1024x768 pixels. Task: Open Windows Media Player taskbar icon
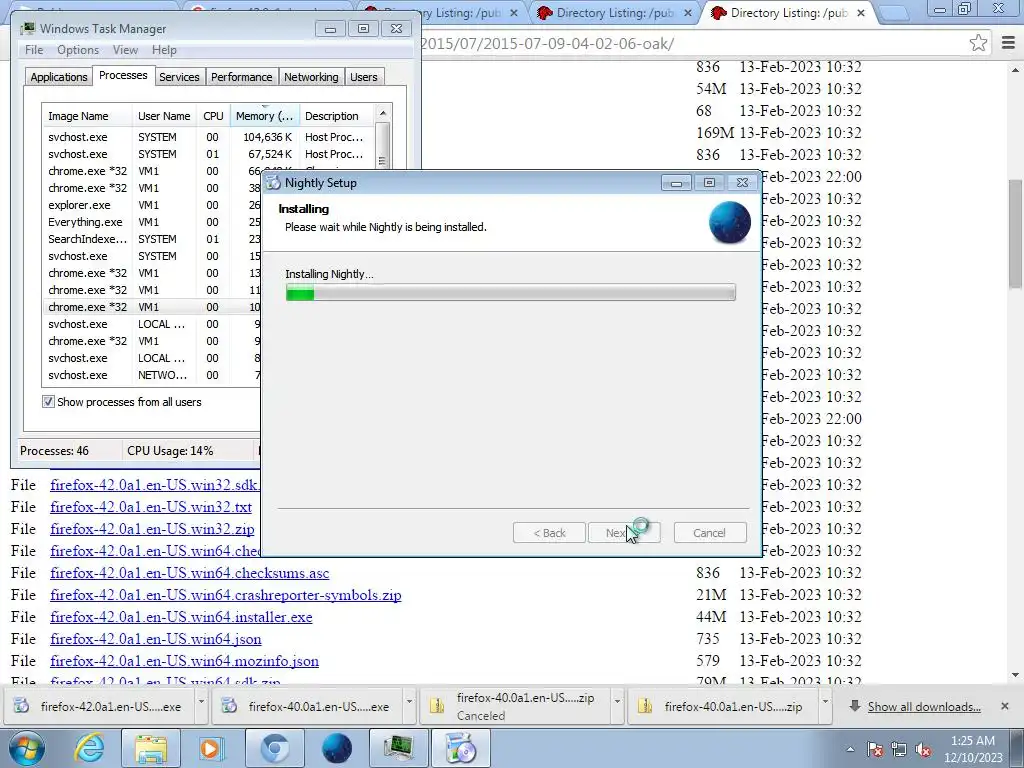coord(210,748)
